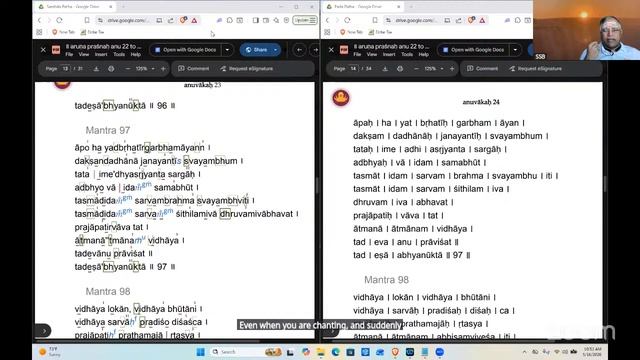Close the PDF preview in right window
640x360 pixels.
331,50
